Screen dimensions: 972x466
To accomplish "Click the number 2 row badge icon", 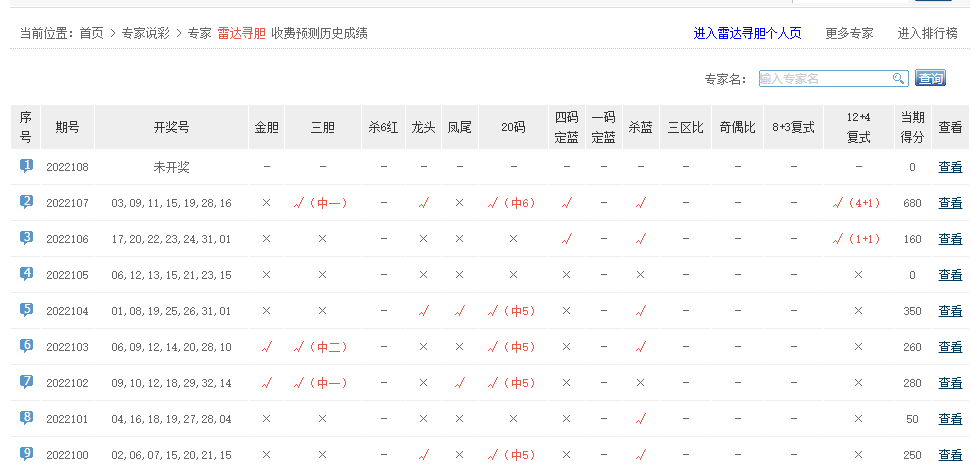I will pos(27,202).
